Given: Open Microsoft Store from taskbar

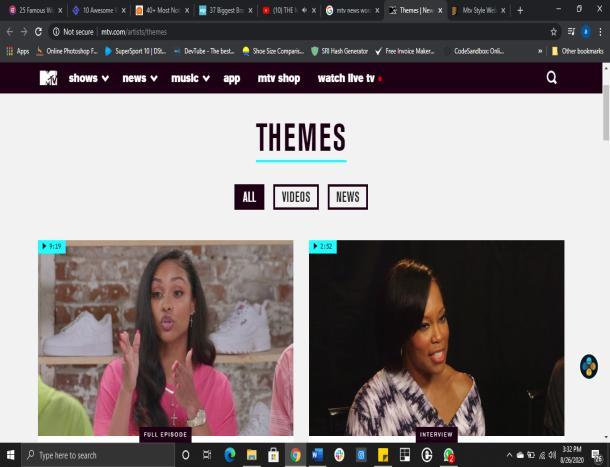Looking at the screenshot, I should pyautogui.click(x=273, y=455).
